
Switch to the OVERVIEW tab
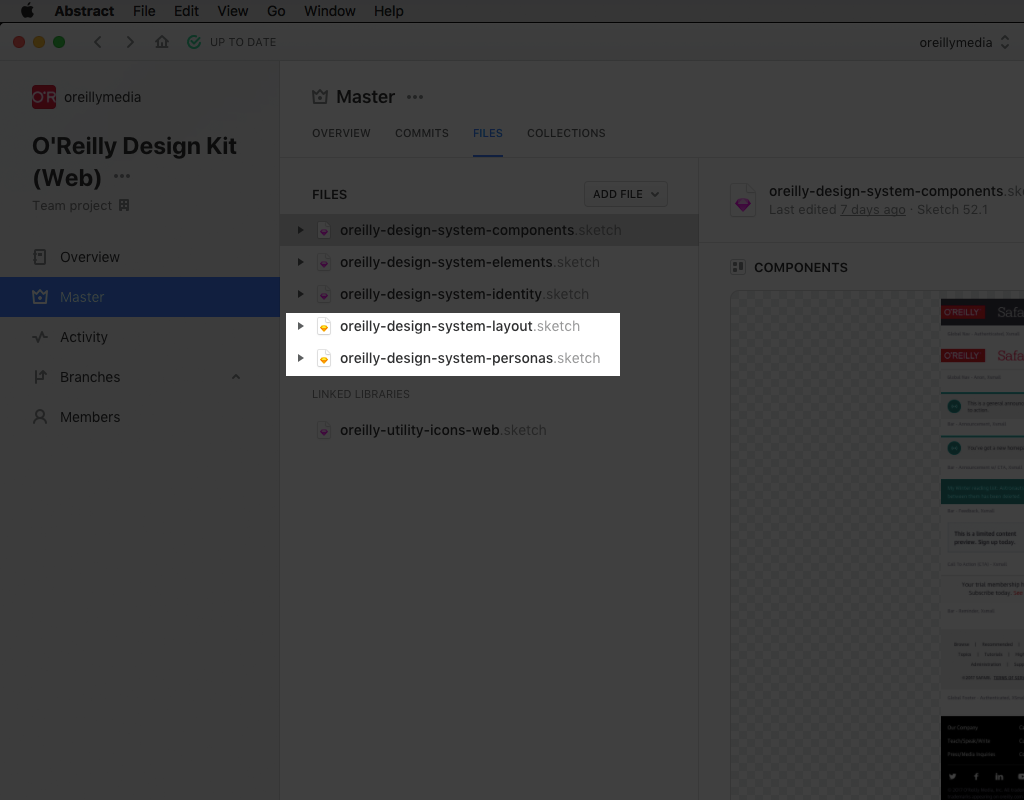click(x=341, y=133)
